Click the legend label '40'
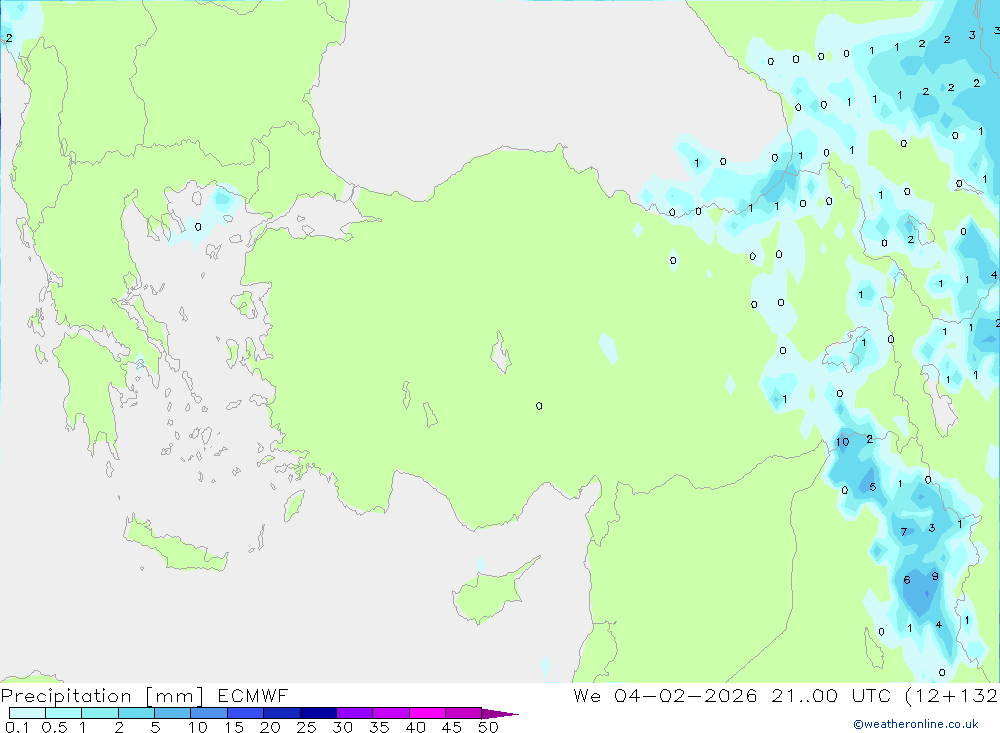1000x733 pixels. 416,727
